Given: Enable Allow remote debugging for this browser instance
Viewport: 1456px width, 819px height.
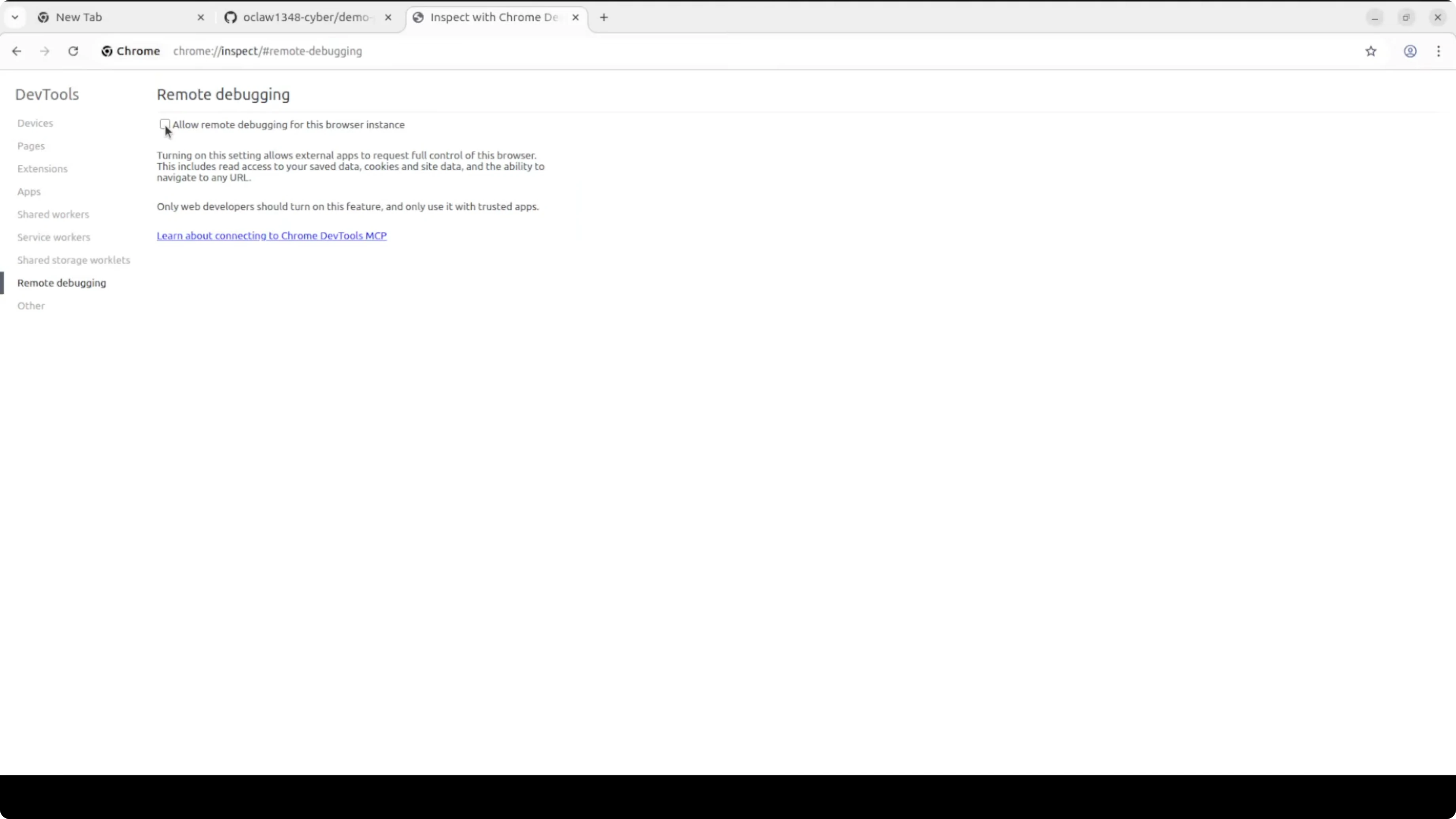Looking at the screenshot, I should (x=165, y=124).
